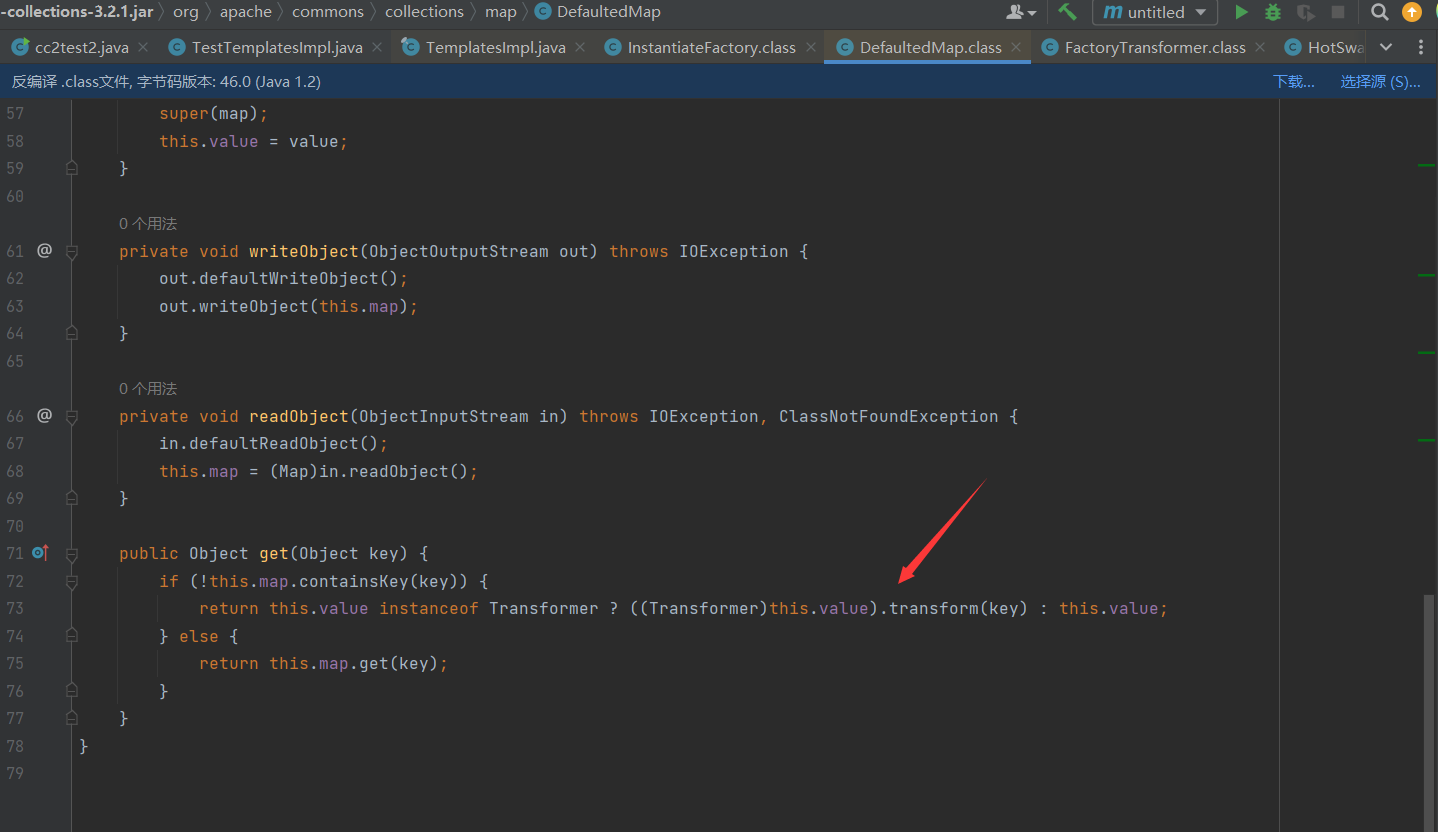Switch to the TestTemplatesImpl.java tab
The image size is (1438, 832).
pos(277,47)
